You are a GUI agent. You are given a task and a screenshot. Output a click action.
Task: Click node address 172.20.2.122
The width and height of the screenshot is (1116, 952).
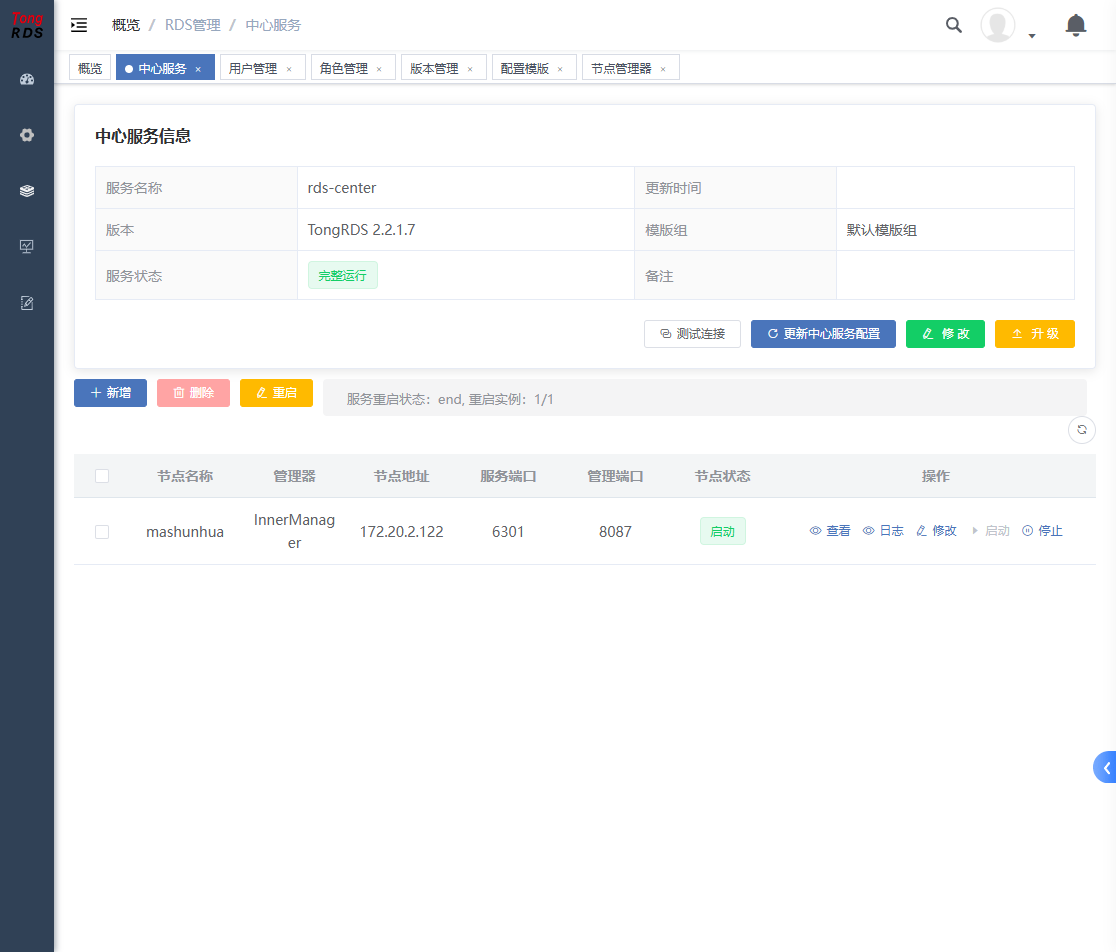tap(401, 531)
